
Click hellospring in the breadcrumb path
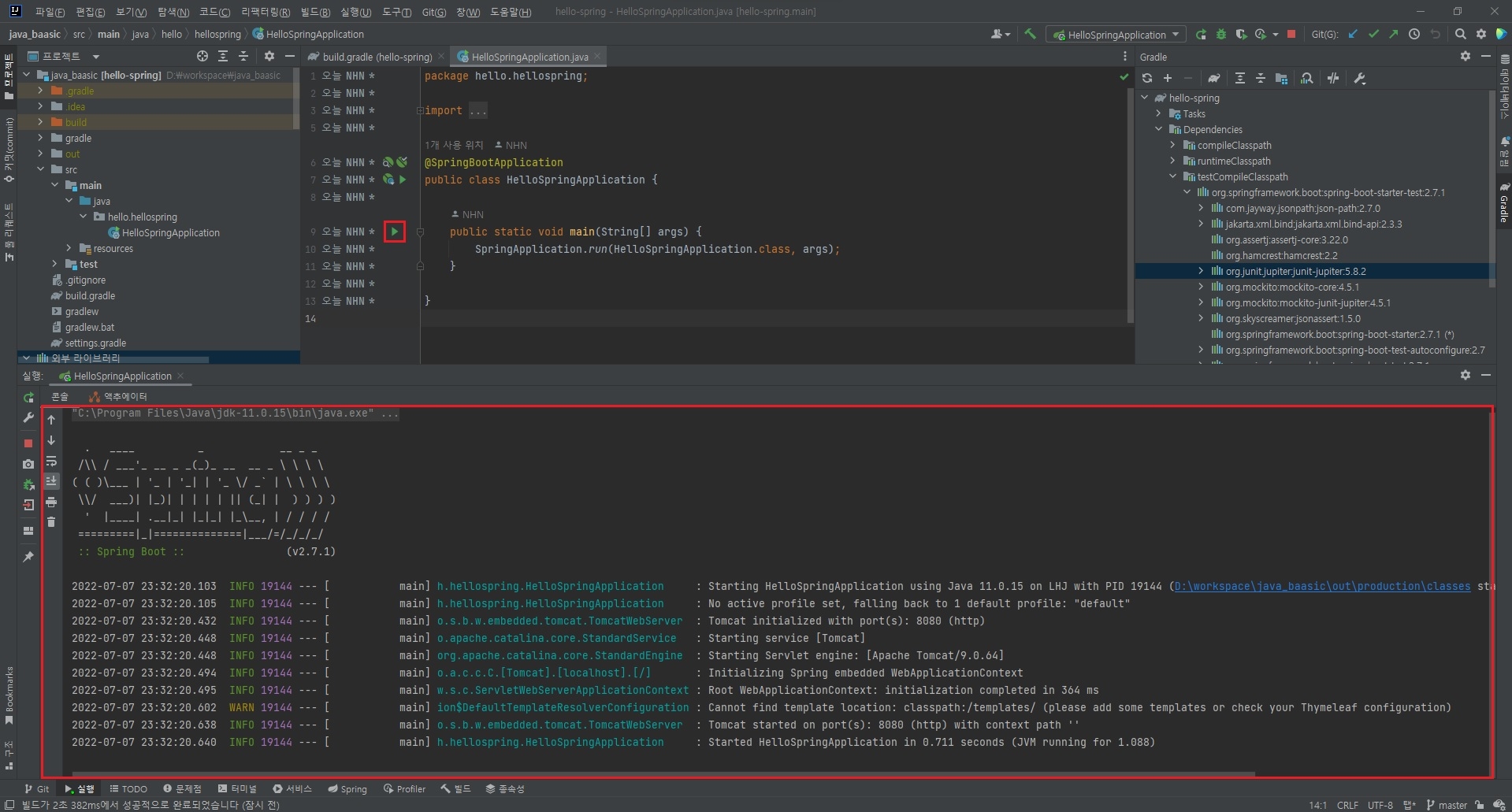click(217, 34)
